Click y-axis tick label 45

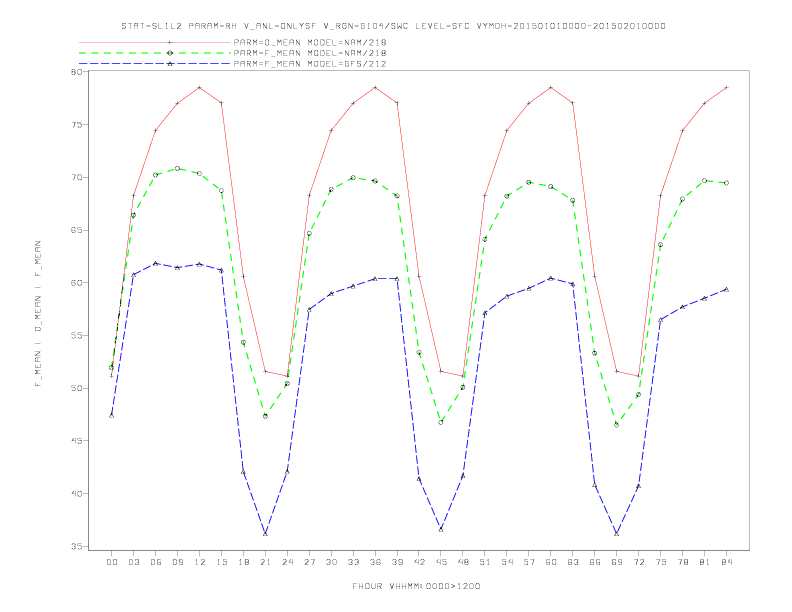76,441
